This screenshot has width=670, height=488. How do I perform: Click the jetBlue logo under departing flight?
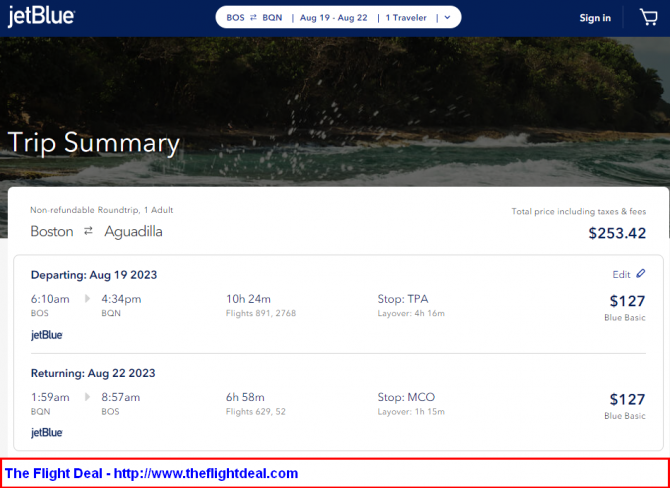point(47,335)
